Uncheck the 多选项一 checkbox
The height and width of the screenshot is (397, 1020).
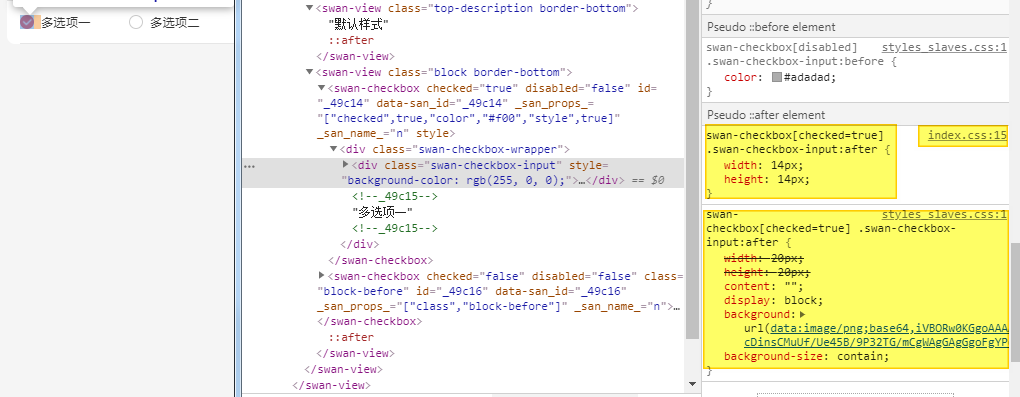pyautogui.click(x=27, y=22)
